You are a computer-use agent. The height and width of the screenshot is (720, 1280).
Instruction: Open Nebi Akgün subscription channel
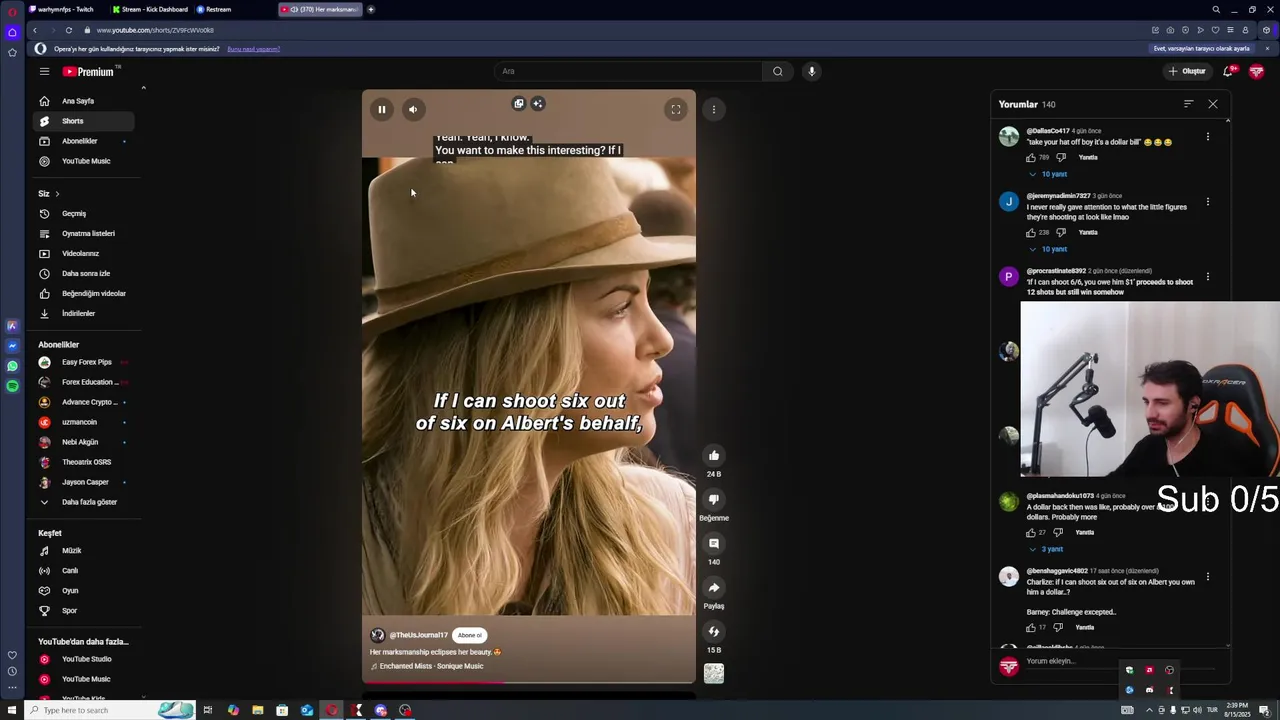click(83, 442)
